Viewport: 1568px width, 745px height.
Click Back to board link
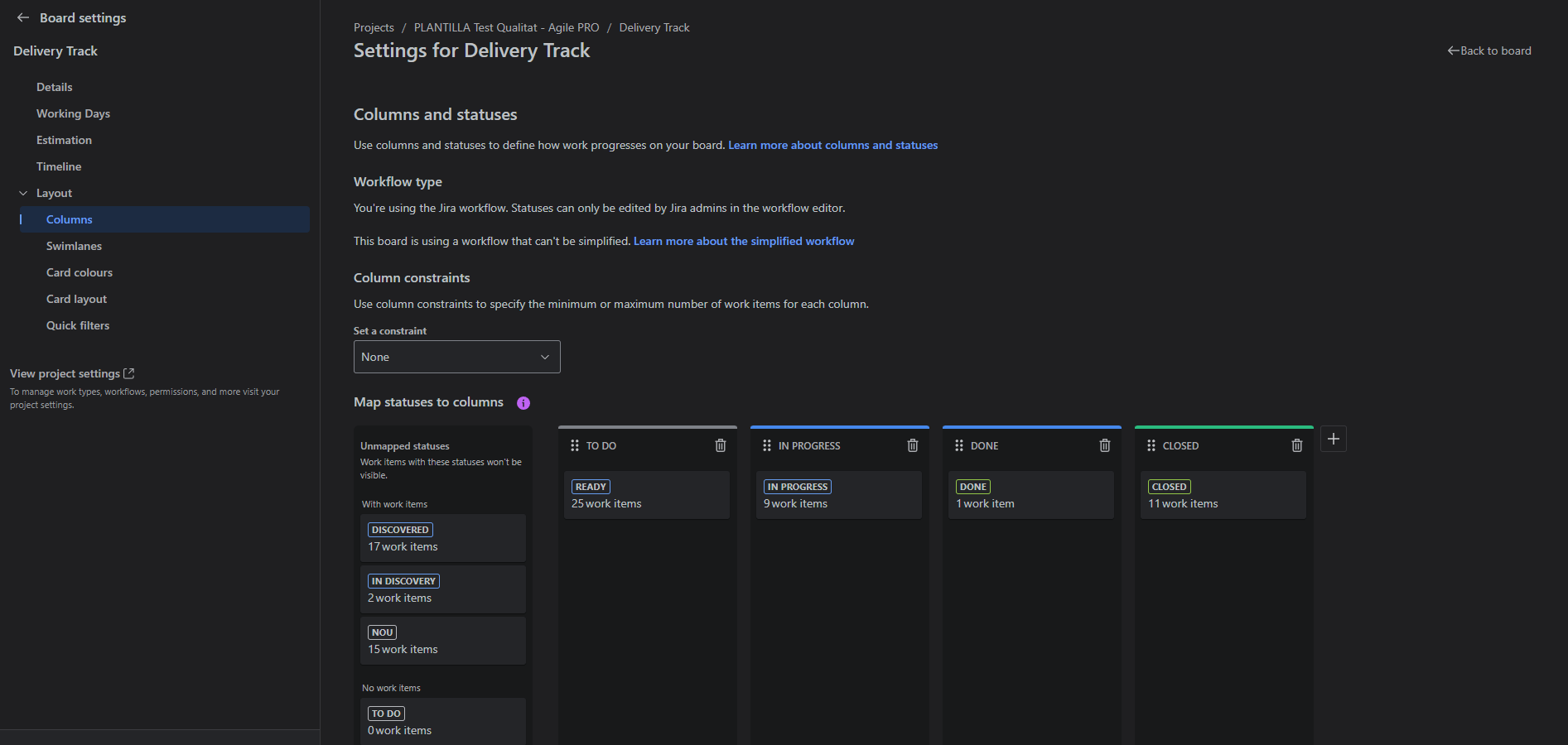(1488, 50)
